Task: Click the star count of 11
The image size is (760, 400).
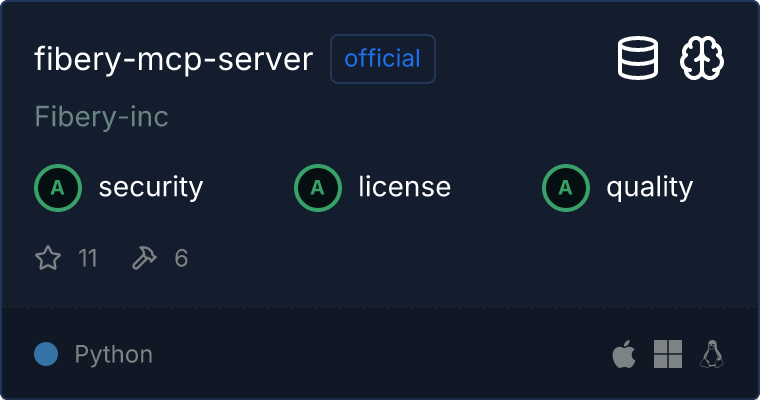Action: (88, 259)
